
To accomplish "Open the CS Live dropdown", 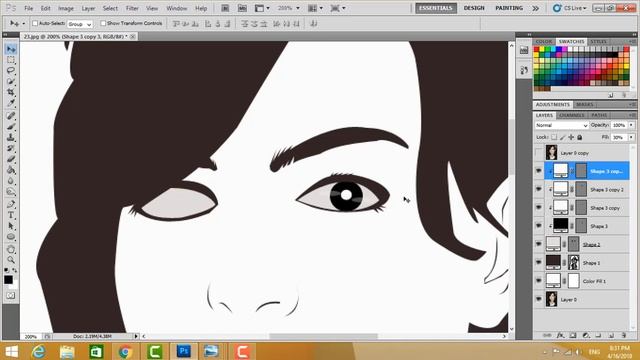I will (569, 8).
